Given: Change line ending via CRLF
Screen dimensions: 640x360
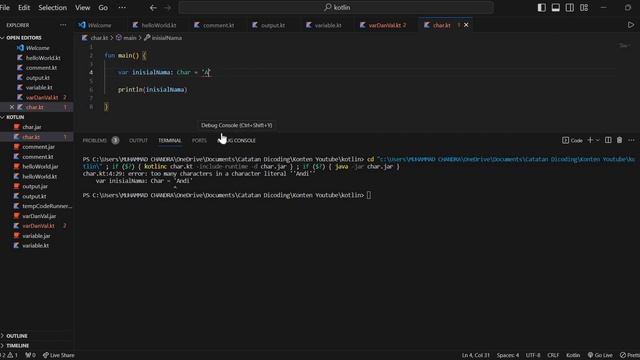Looking at the screenshot, I should click(x=553, y=355).
